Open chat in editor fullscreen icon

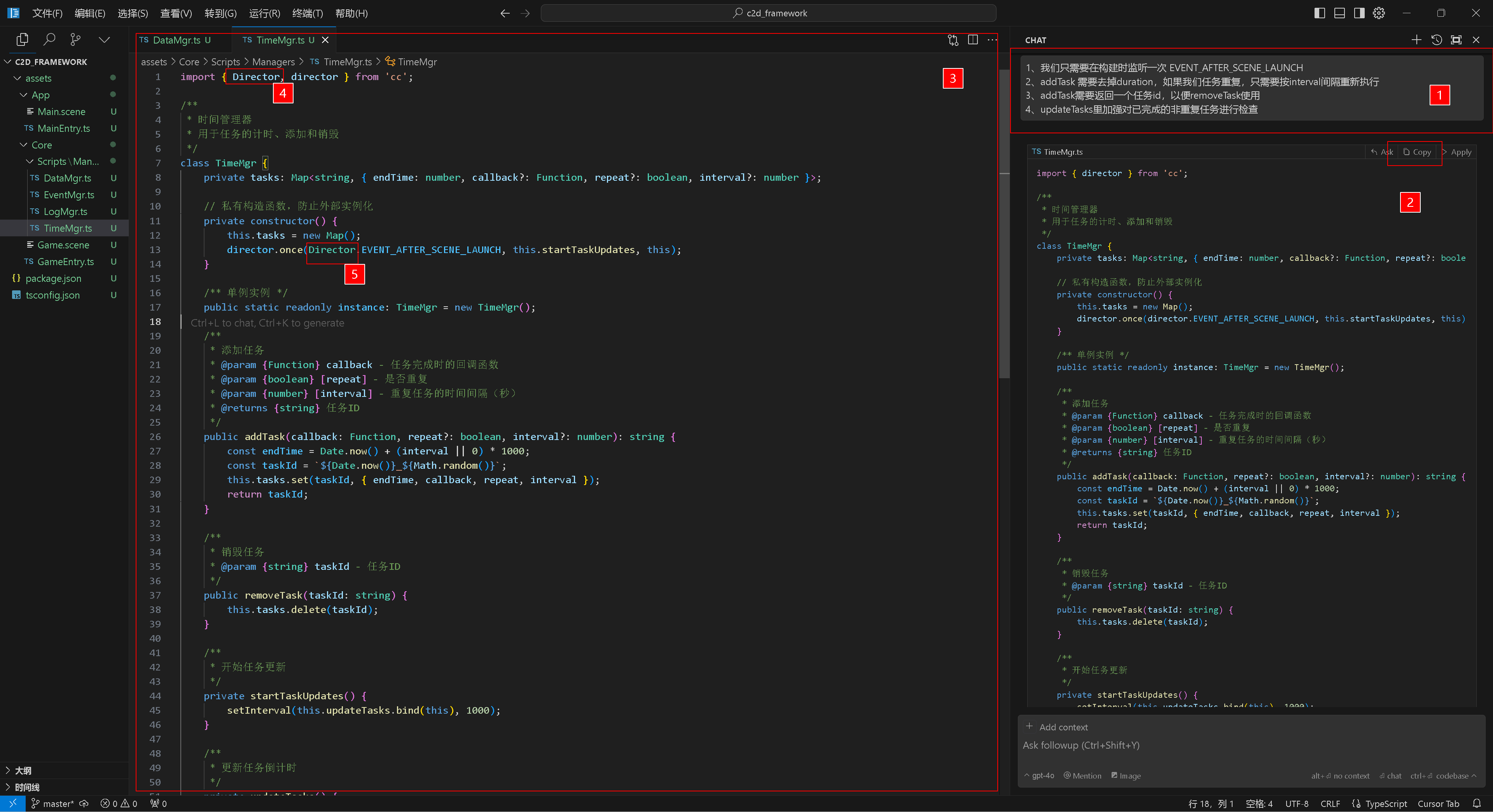point(1456,39)
